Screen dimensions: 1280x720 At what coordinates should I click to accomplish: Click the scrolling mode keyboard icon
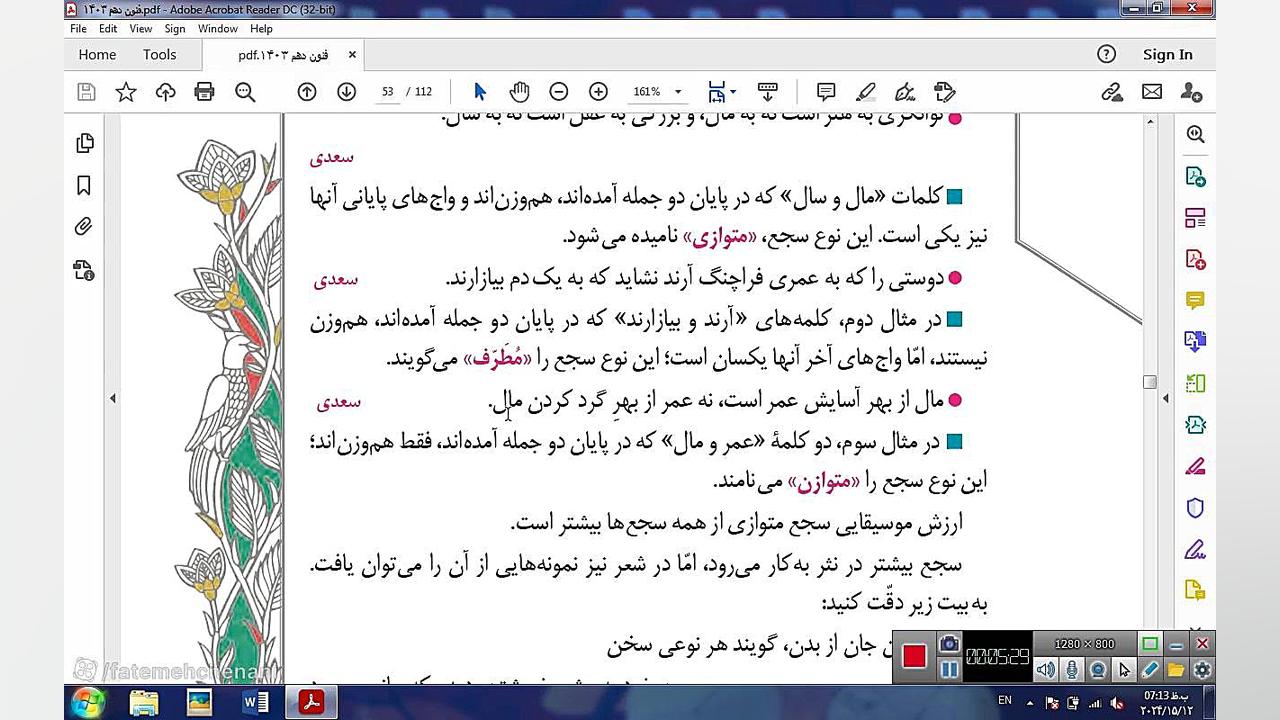768,92
